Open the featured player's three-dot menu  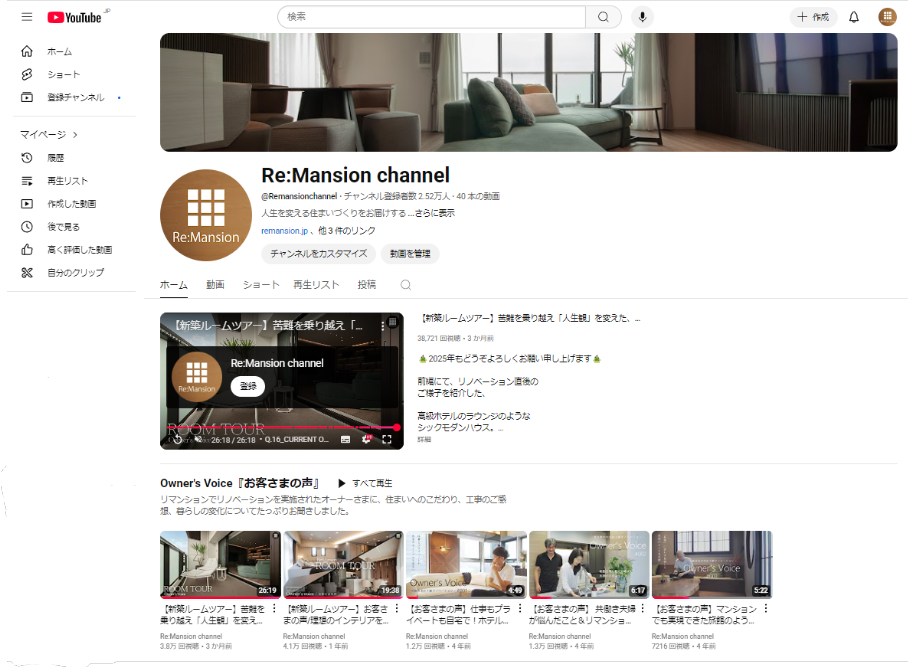382,326
